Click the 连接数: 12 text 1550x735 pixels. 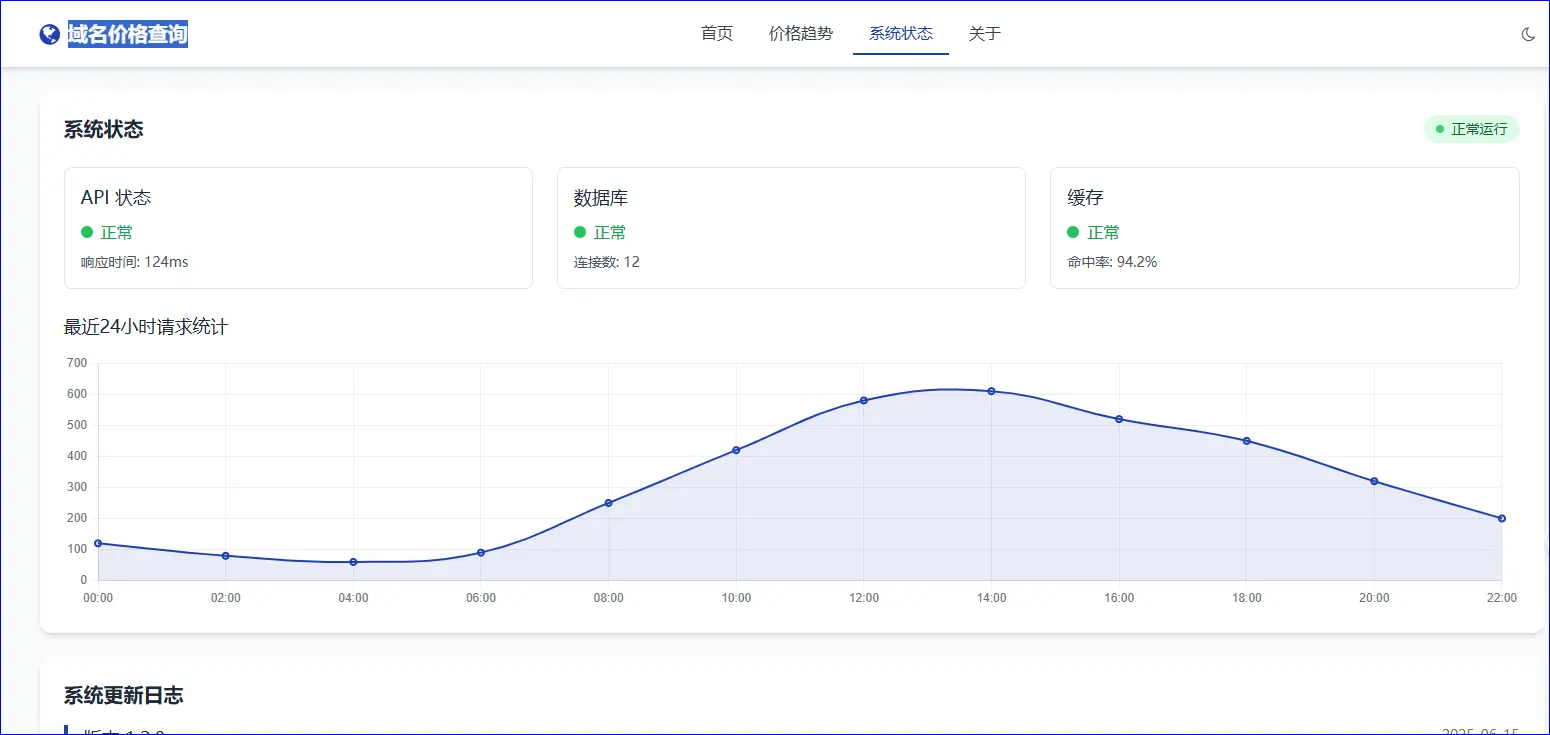tap(607, 262)
